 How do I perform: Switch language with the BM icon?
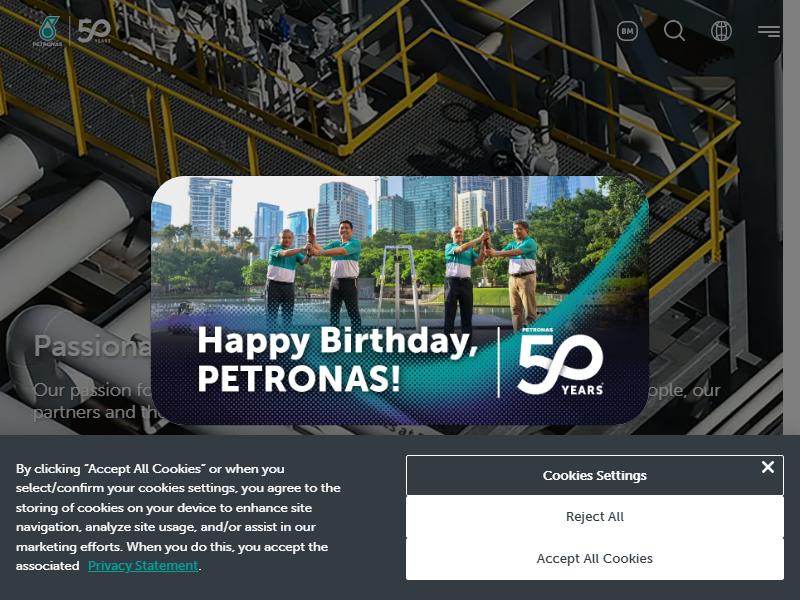(x=627, y=31)
